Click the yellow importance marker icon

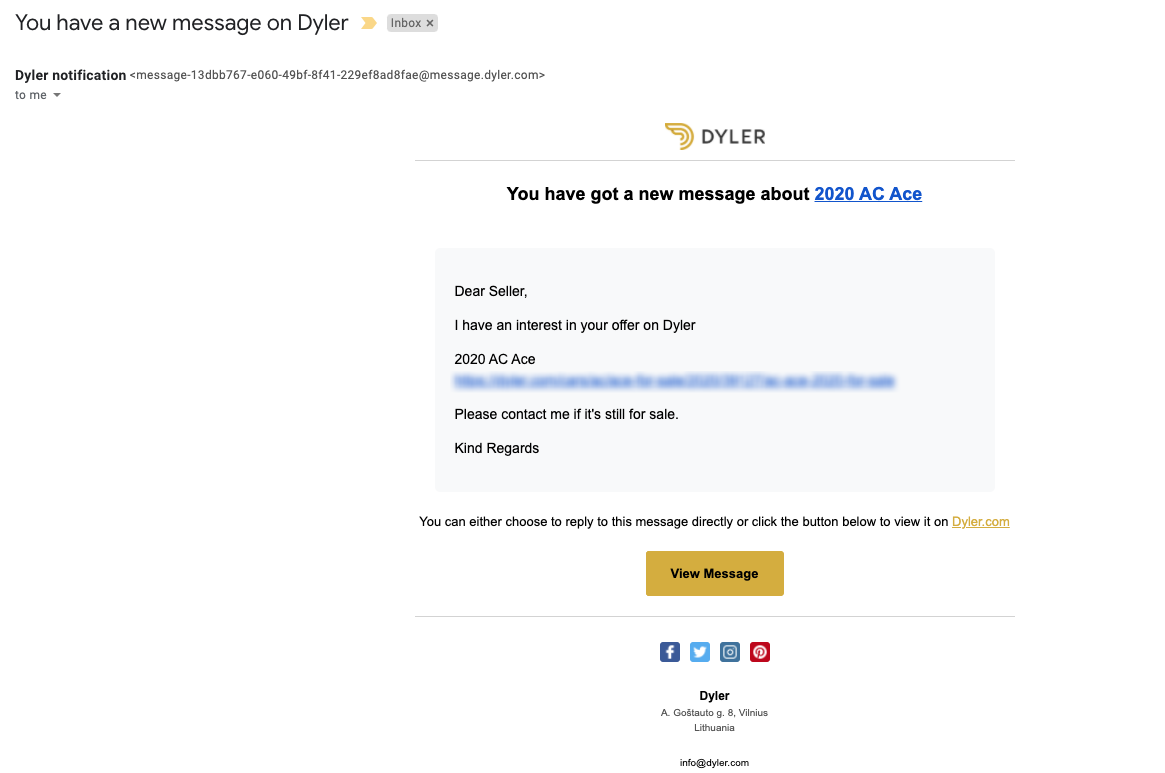click(x=369, y=23)
